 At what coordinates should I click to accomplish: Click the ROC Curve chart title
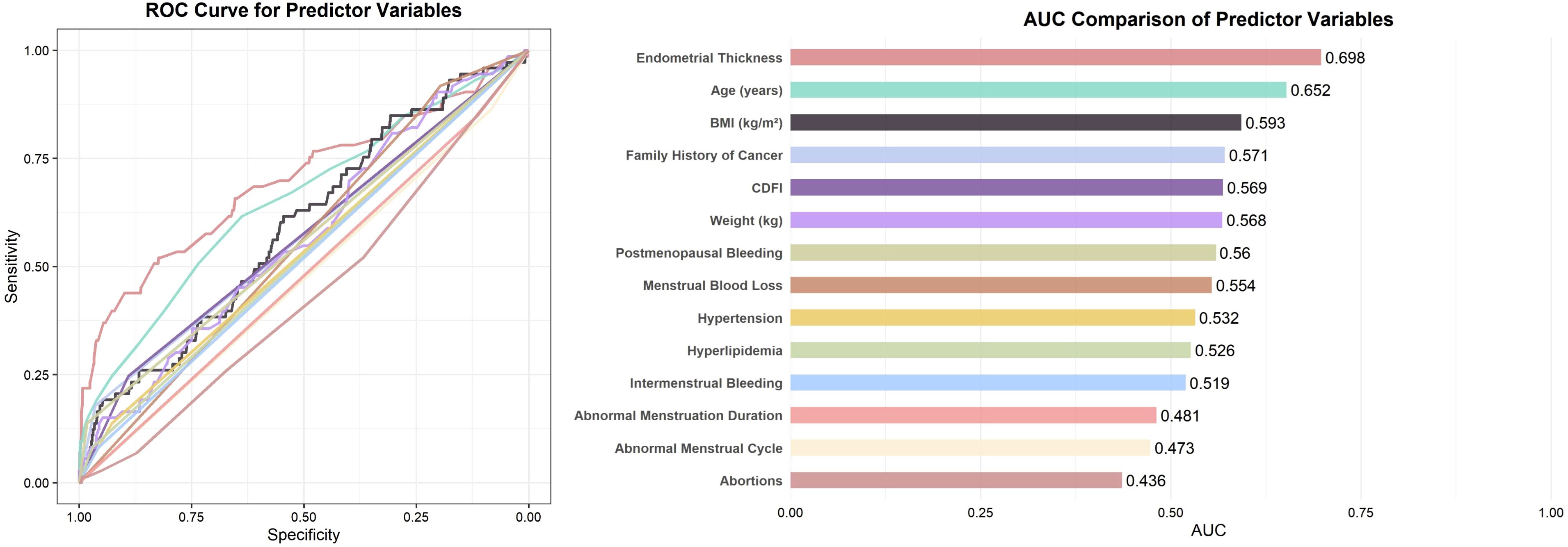(303, 10)
